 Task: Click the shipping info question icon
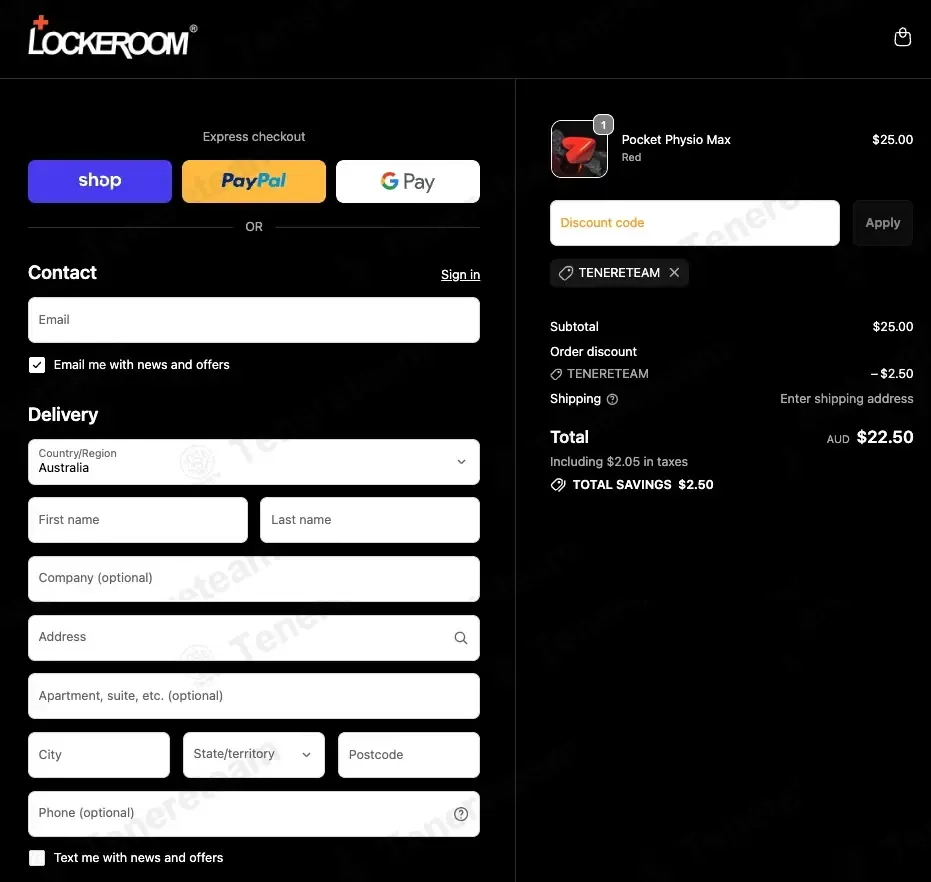612,399
